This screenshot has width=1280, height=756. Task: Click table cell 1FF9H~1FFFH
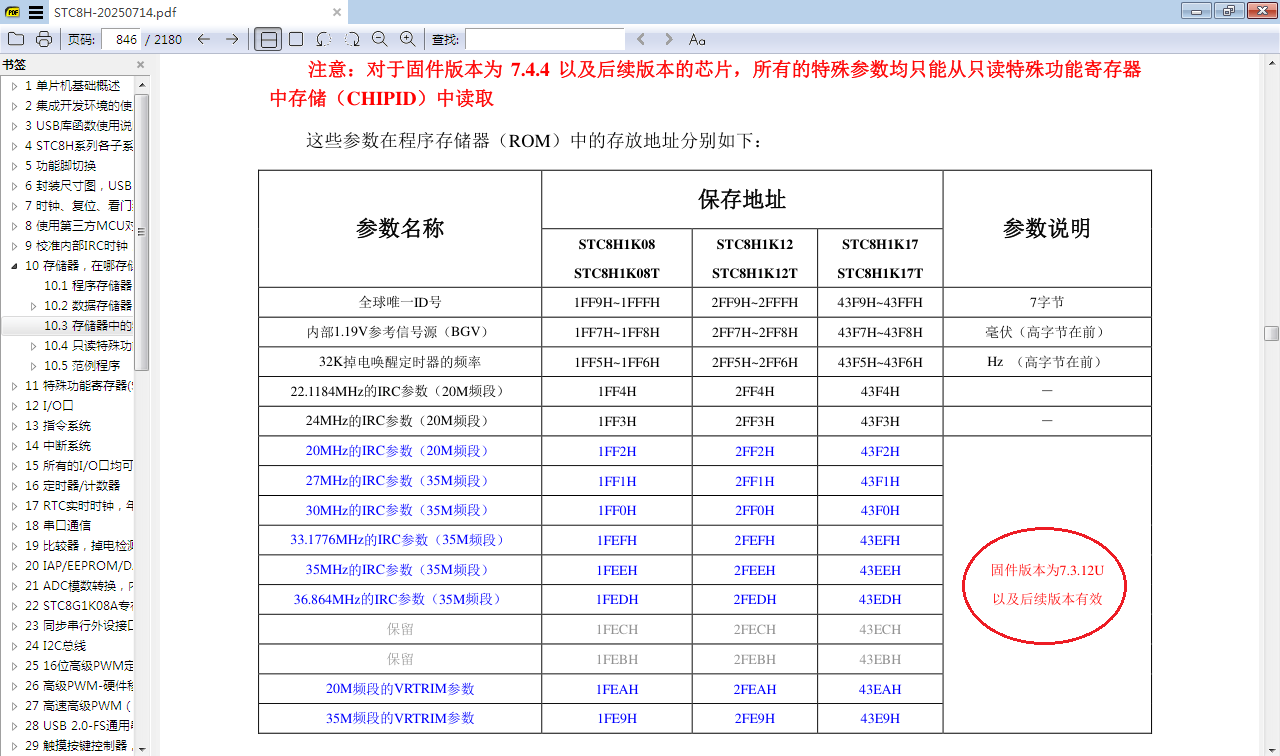coord(615,302)
